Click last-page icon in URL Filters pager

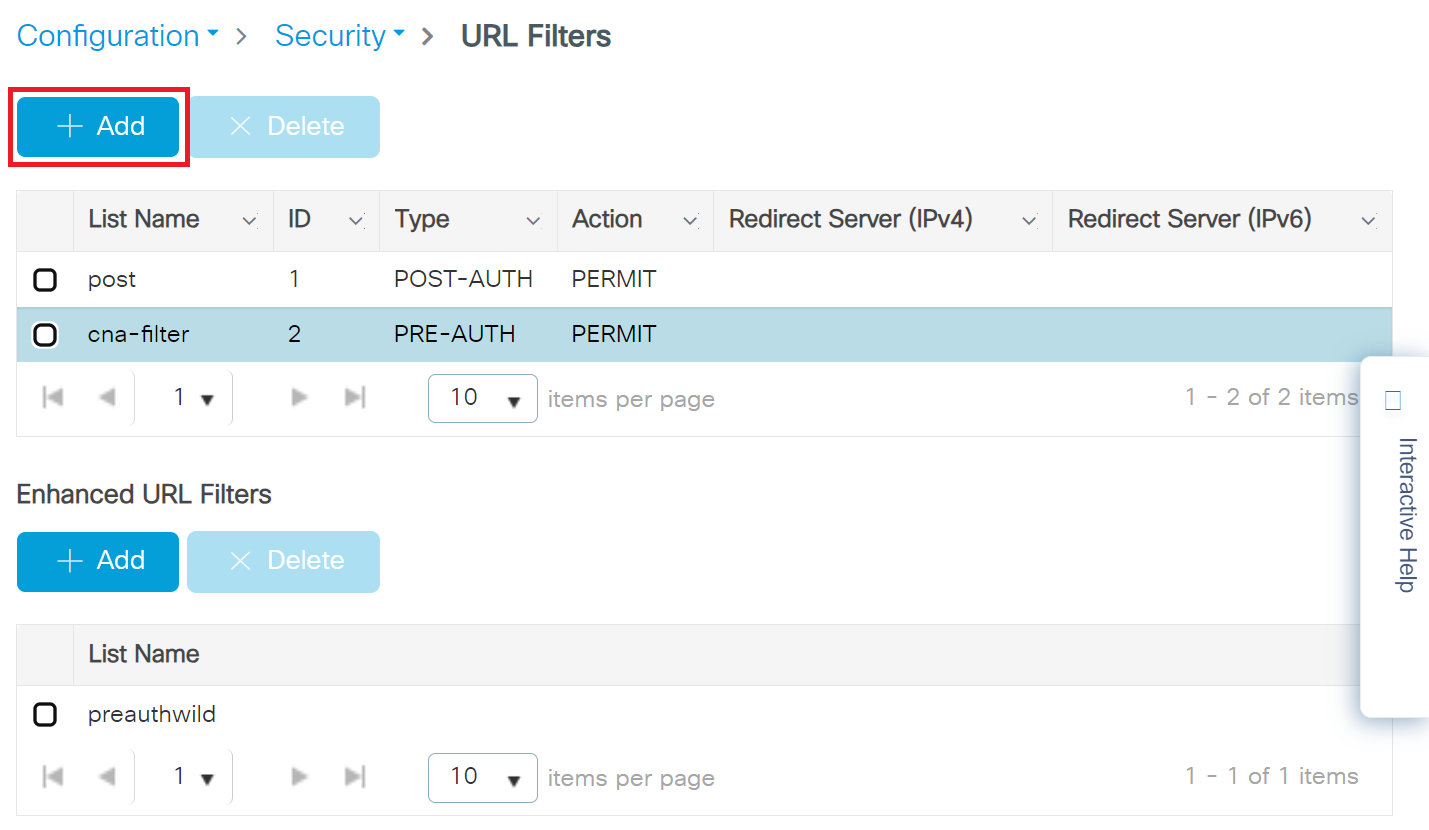coord(354,398)
